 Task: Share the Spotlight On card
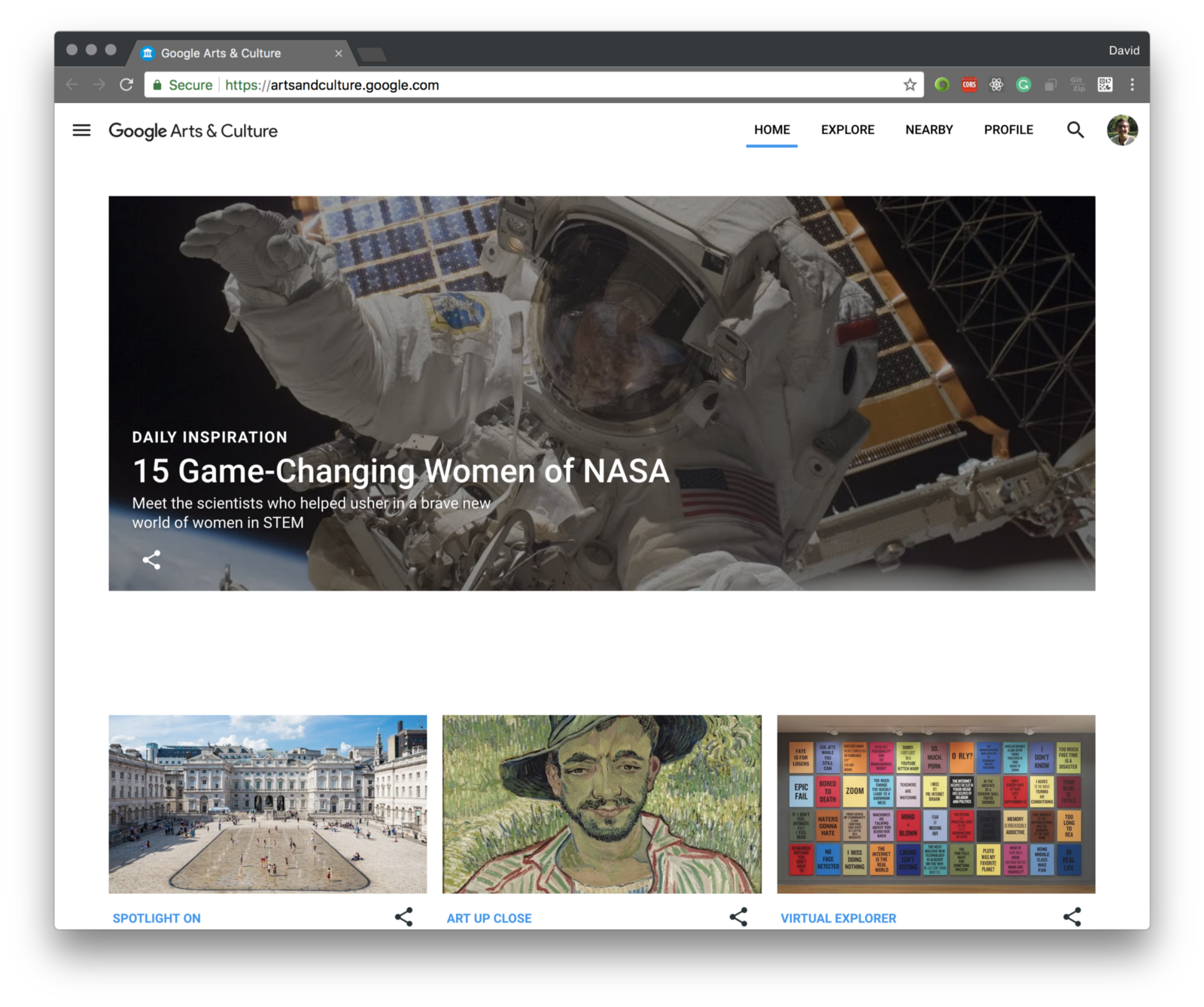404,917
